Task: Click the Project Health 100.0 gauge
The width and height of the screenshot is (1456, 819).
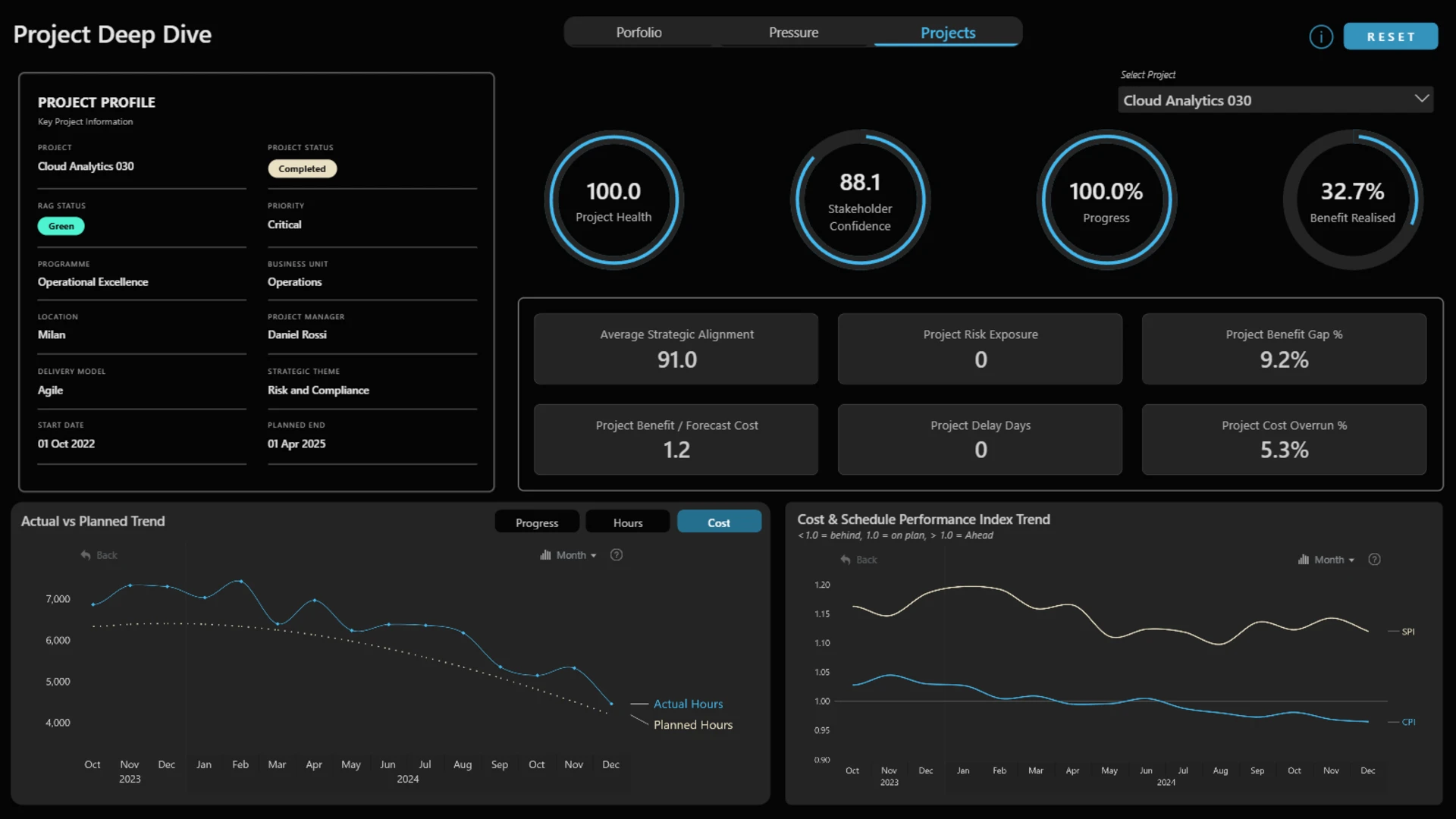Action: point(613,200)
